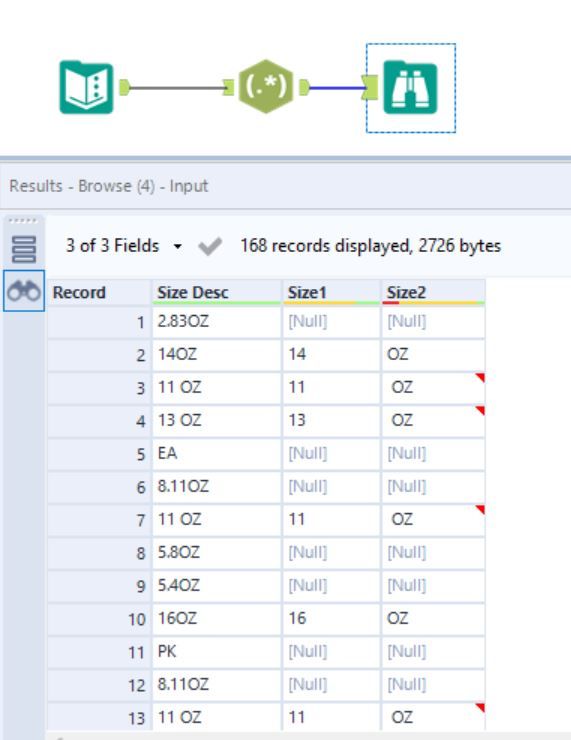Click the Size1 column header

(x=332, y=293)
